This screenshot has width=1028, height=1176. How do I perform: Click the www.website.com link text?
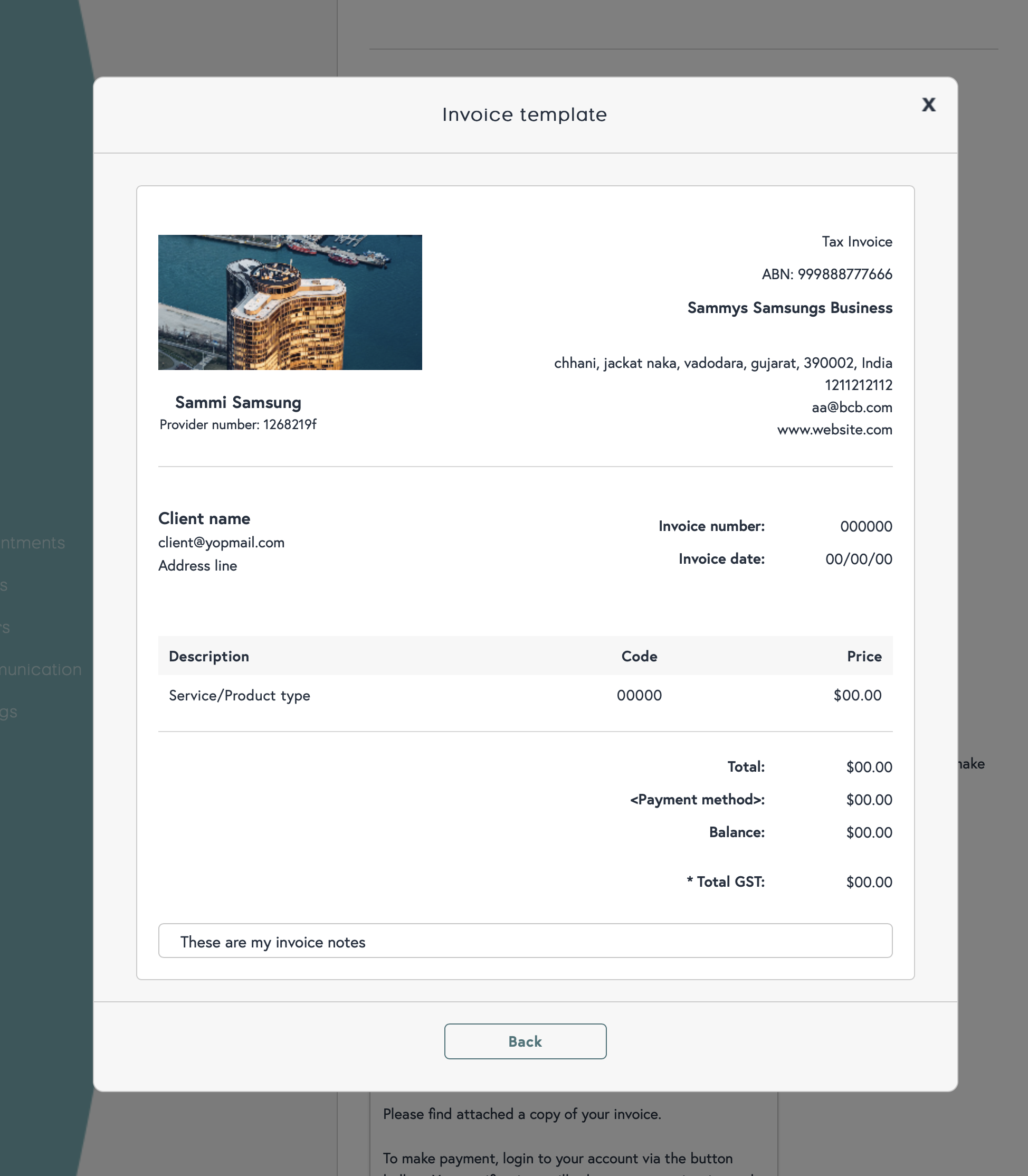[834, 430]
